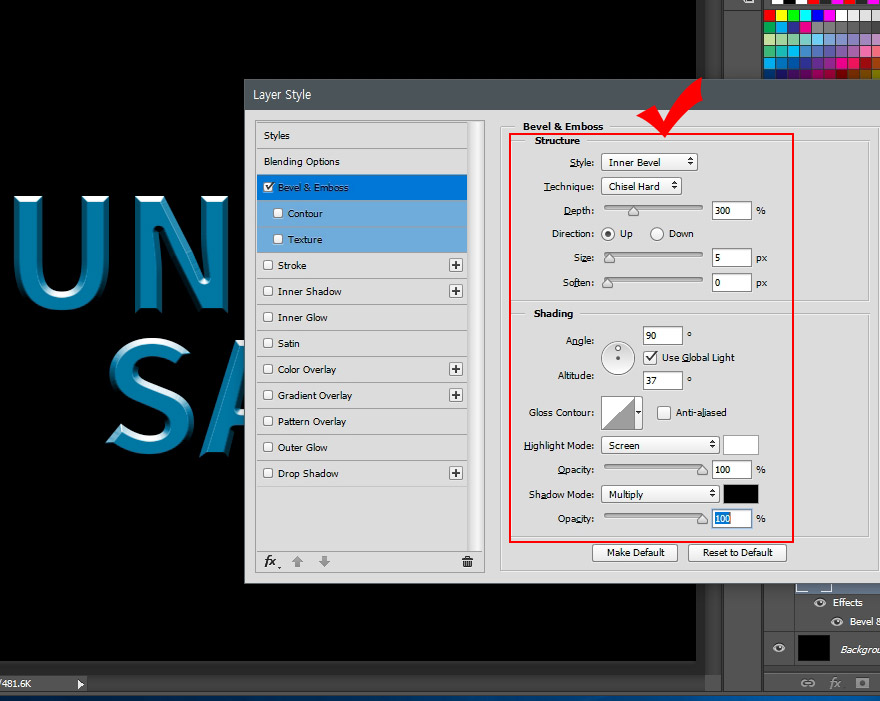Enable the Gradient Overlay checkbox
Viewport: 880px width, 701px height.
268,395
